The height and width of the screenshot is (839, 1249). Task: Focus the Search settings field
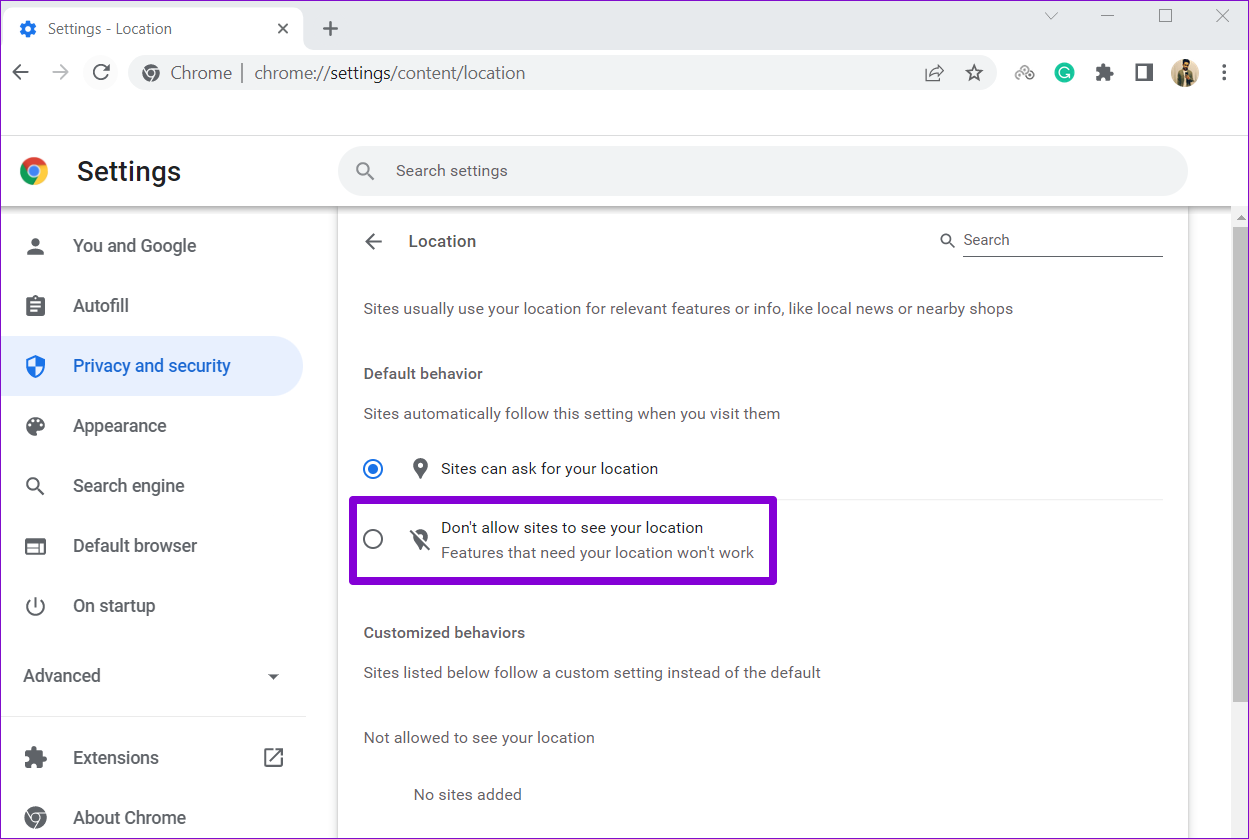pos(762,171)
